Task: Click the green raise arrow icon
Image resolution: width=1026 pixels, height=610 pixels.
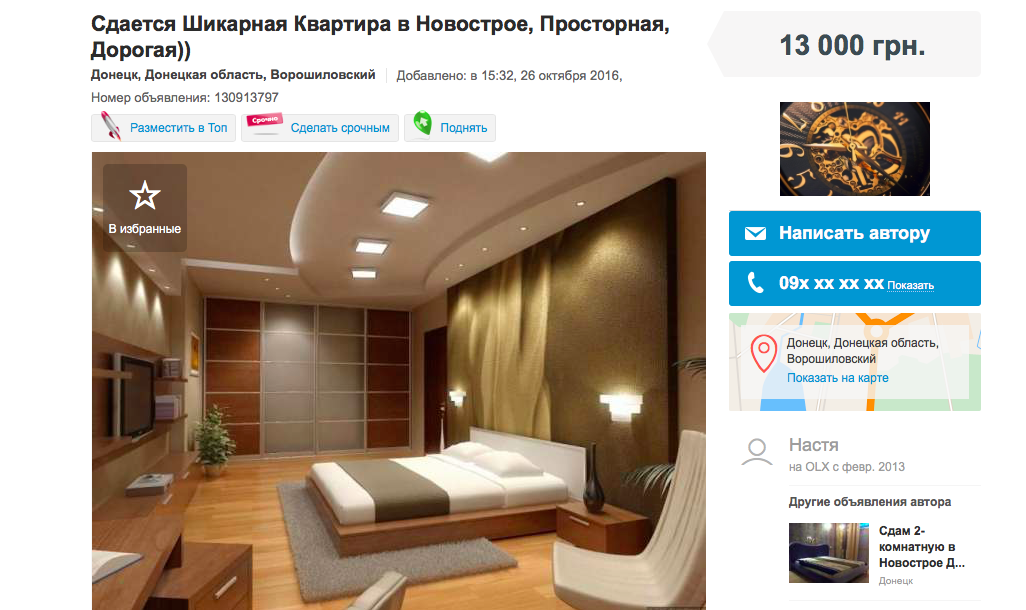Action: [x=423, y=122]
